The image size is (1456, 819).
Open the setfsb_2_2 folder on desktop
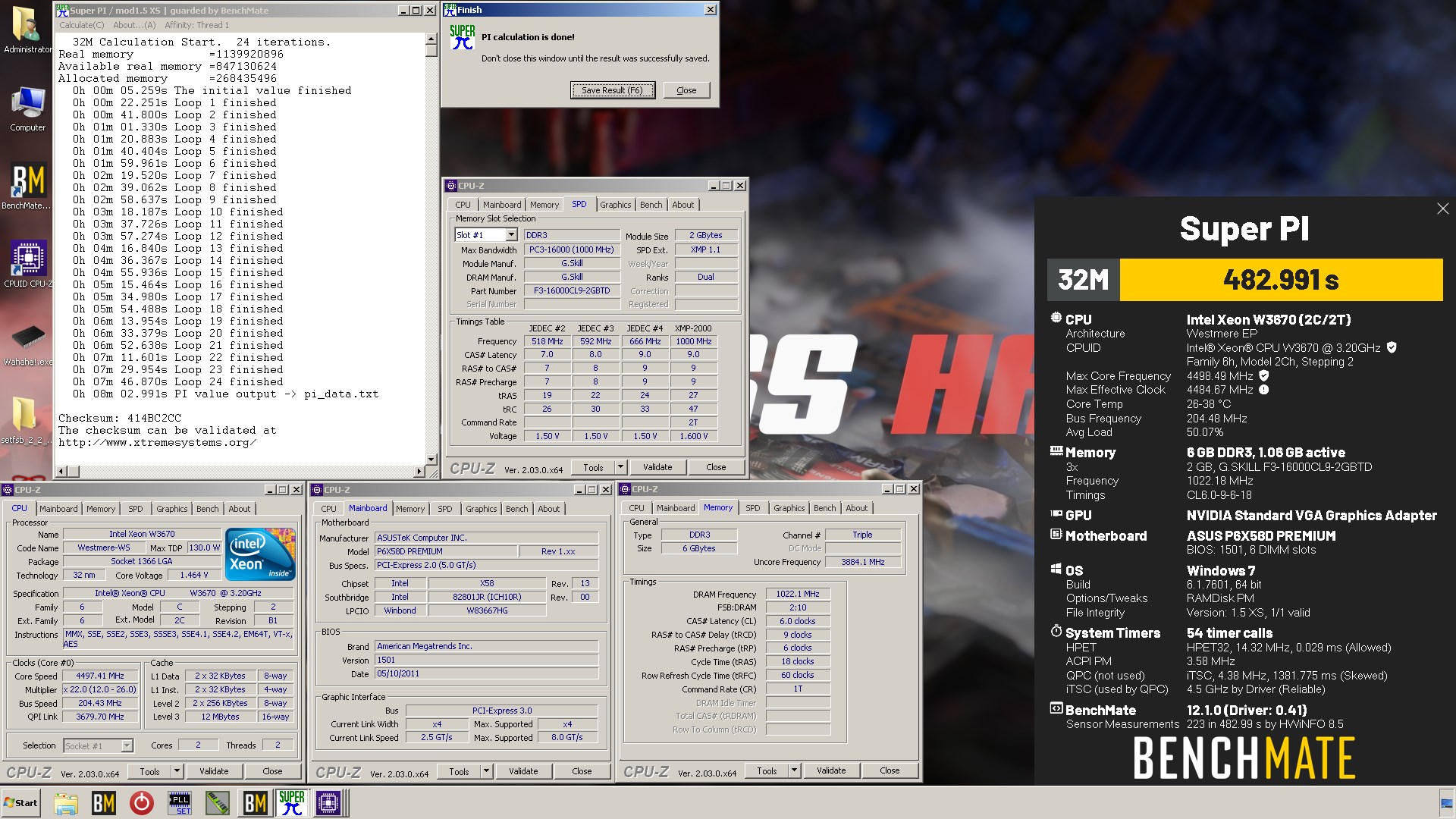(x=25, y=421)
